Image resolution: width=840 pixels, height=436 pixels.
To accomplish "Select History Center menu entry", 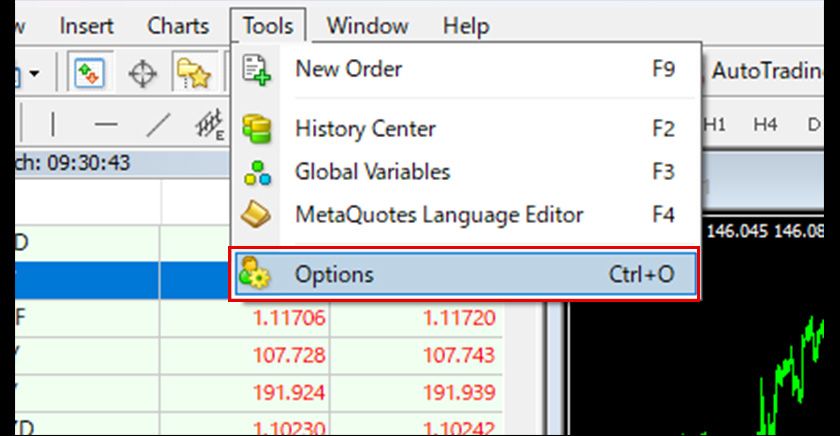I will click(465, 129).
